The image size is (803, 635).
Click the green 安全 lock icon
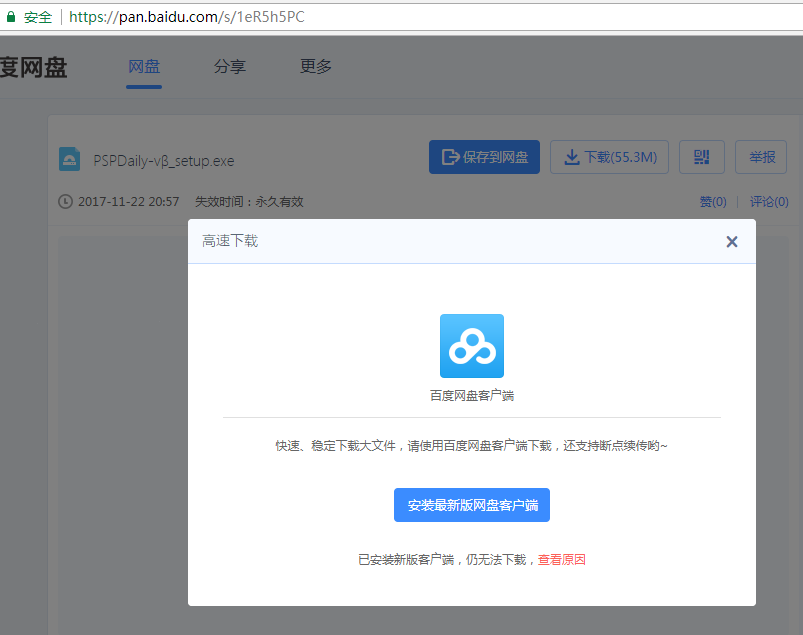[11, 16]
